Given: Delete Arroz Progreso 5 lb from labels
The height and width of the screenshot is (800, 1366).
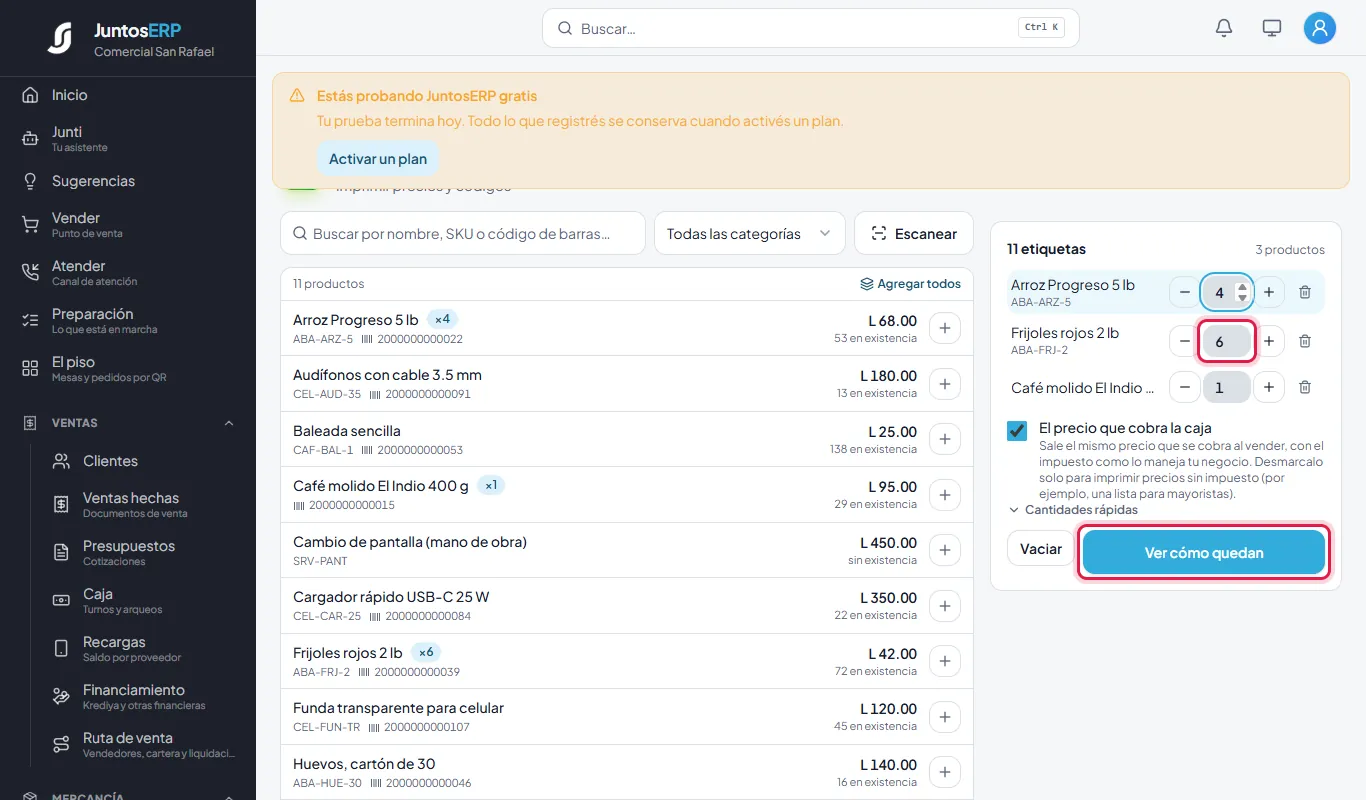Looking at the screenshot, I should tap(1305, 292).
